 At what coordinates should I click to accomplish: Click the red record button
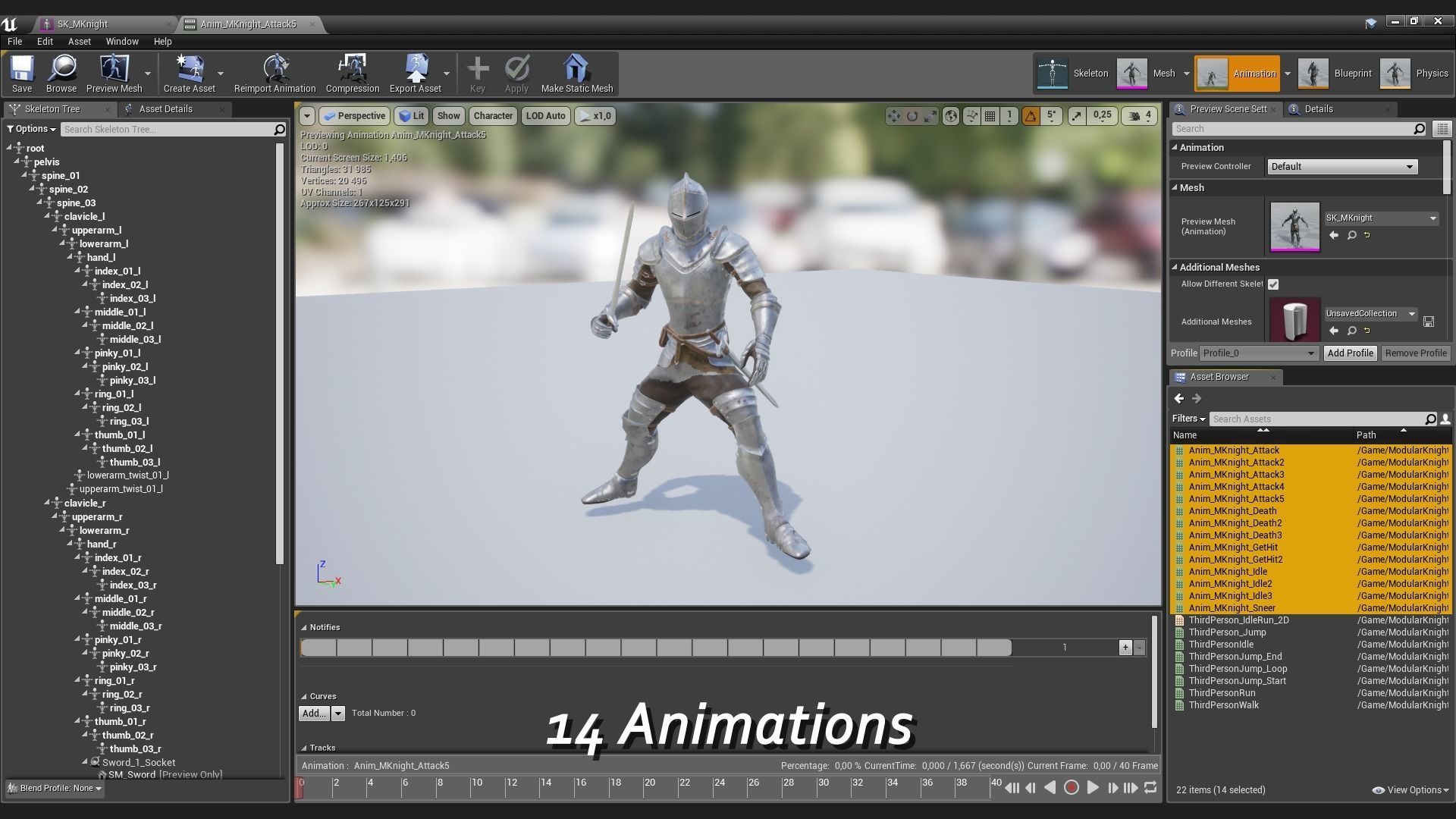[1072, 788]
